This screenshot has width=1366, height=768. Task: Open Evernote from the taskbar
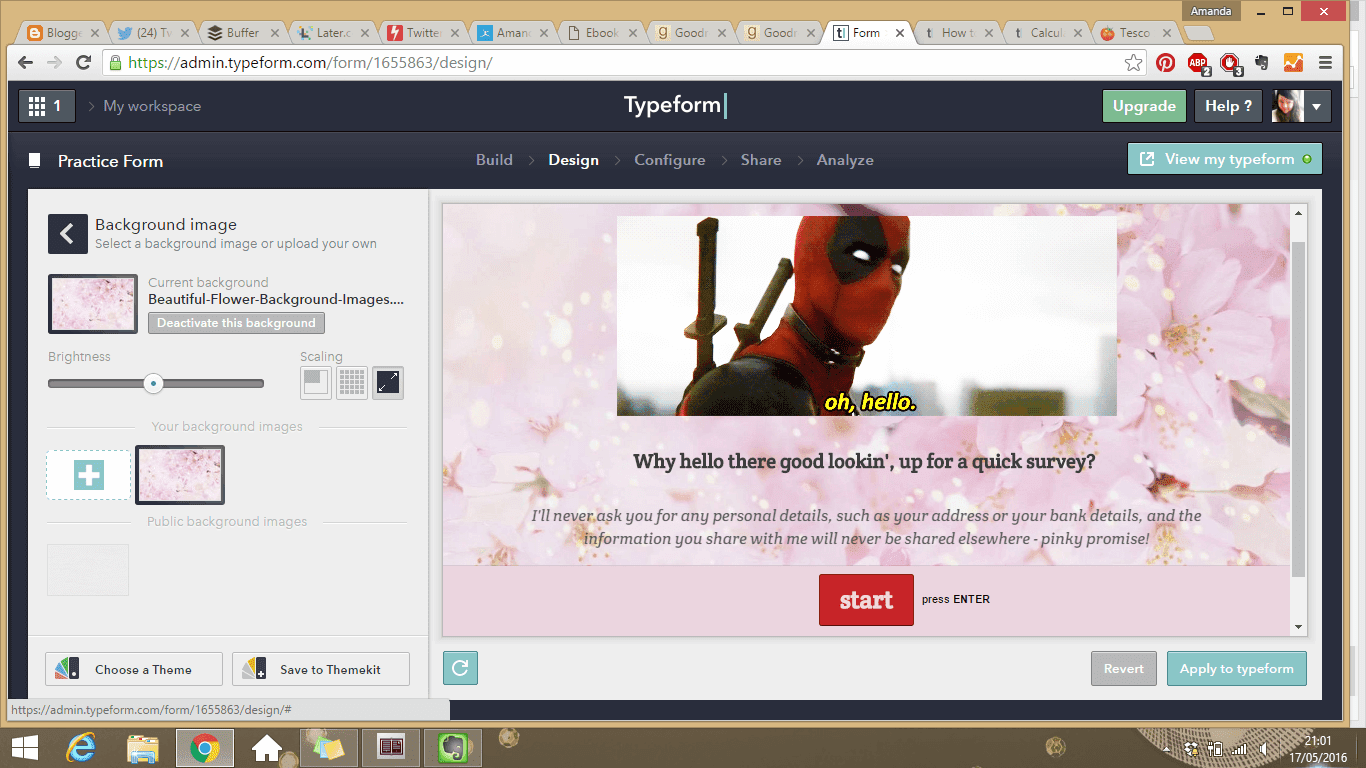coord(452,747)
